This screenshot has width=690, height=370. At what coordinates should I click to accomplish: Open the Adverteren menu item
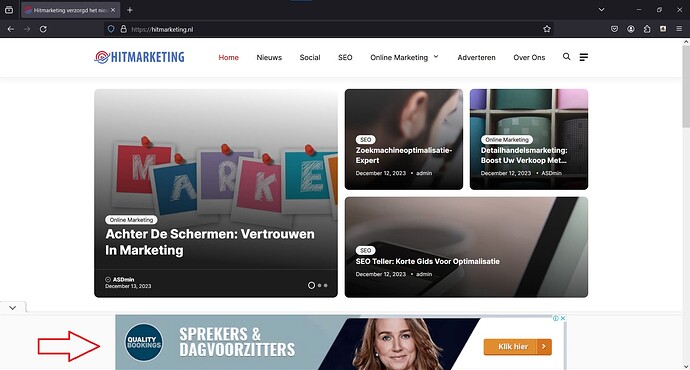(476, 57)
